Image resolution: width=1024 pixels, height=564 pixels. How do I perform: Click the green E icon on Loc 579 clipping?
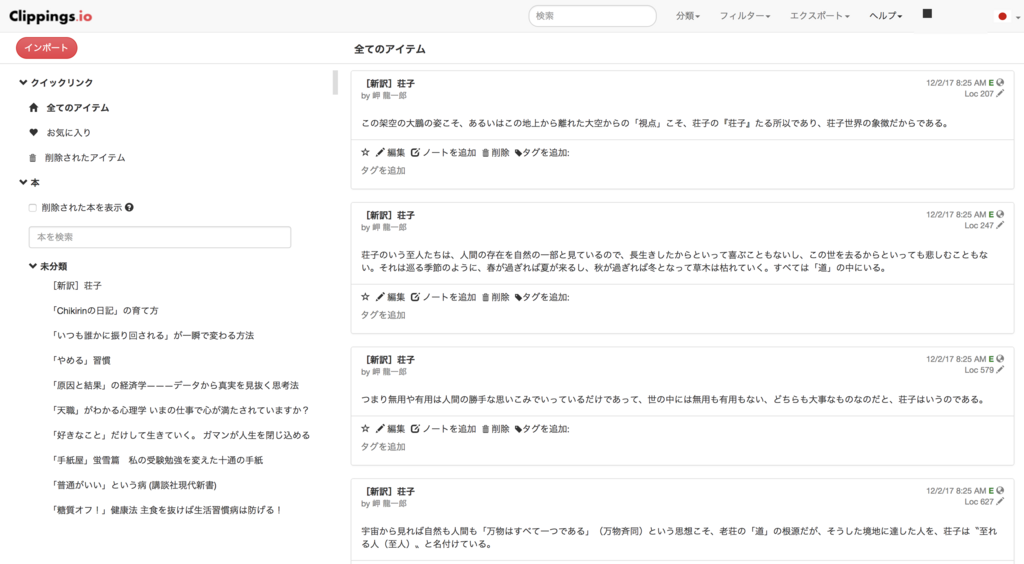pyautogui.click(x=991, y=359)
